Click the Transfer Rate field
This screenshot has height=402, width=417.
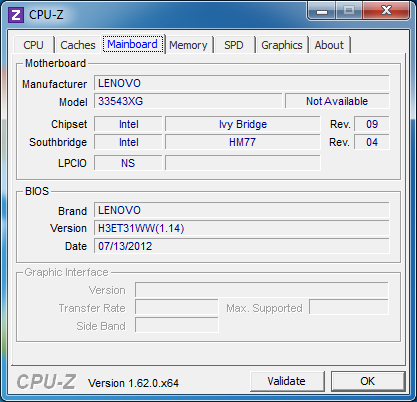177,308
